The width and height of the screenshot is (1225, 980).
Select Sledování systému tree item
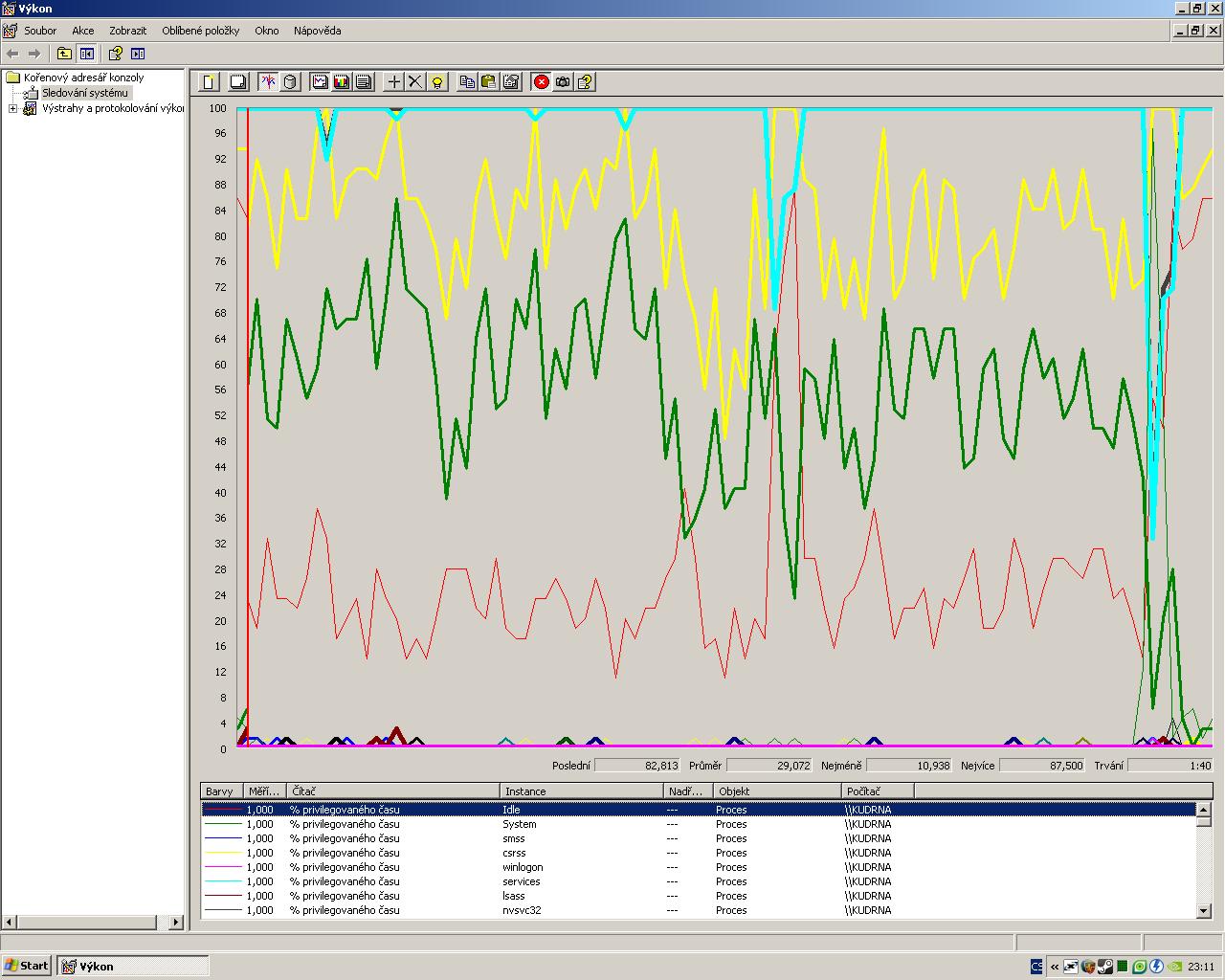(x=84, y=93)
